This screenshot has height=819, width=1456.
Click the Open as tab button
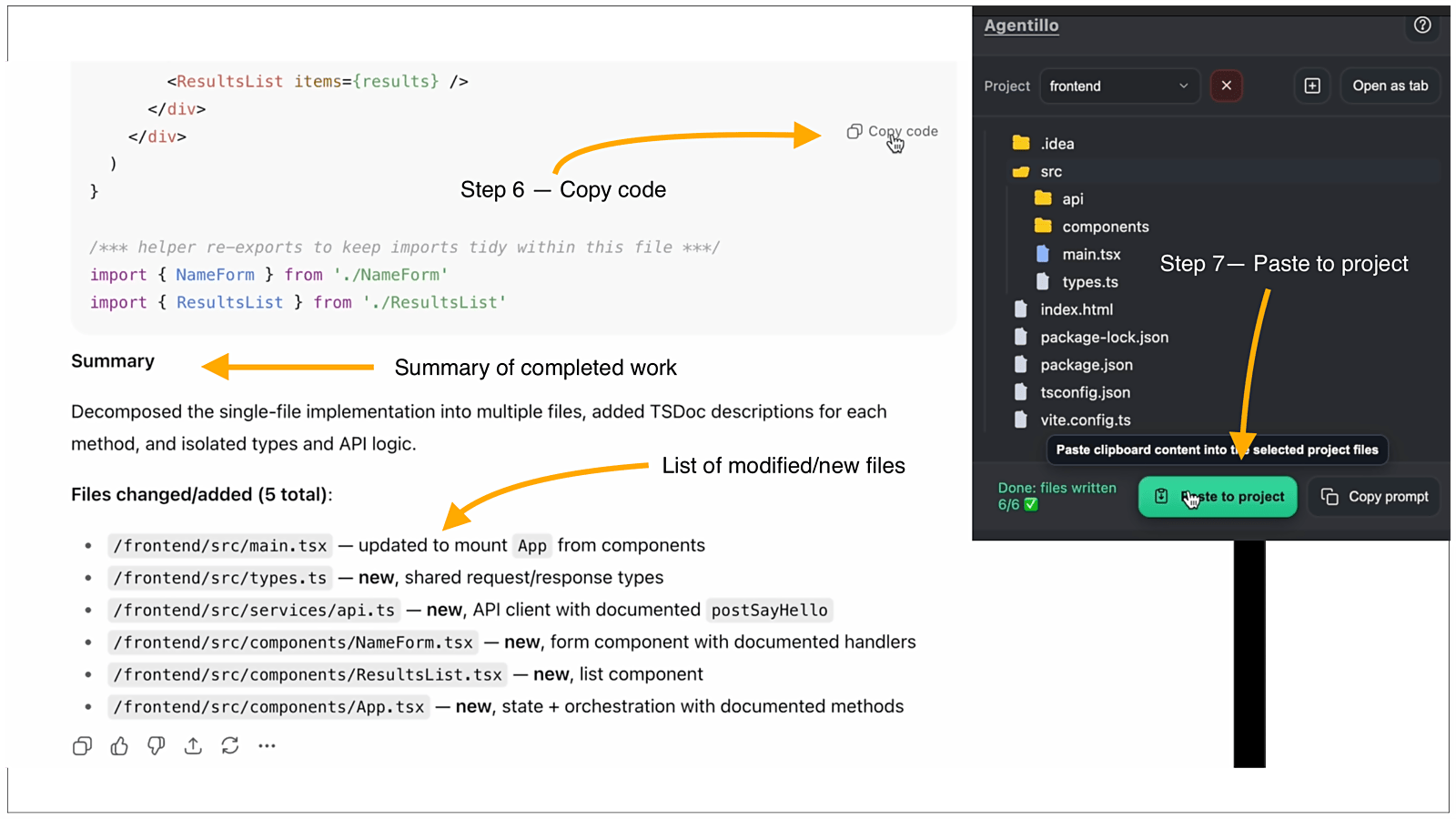click(1390, 86)
